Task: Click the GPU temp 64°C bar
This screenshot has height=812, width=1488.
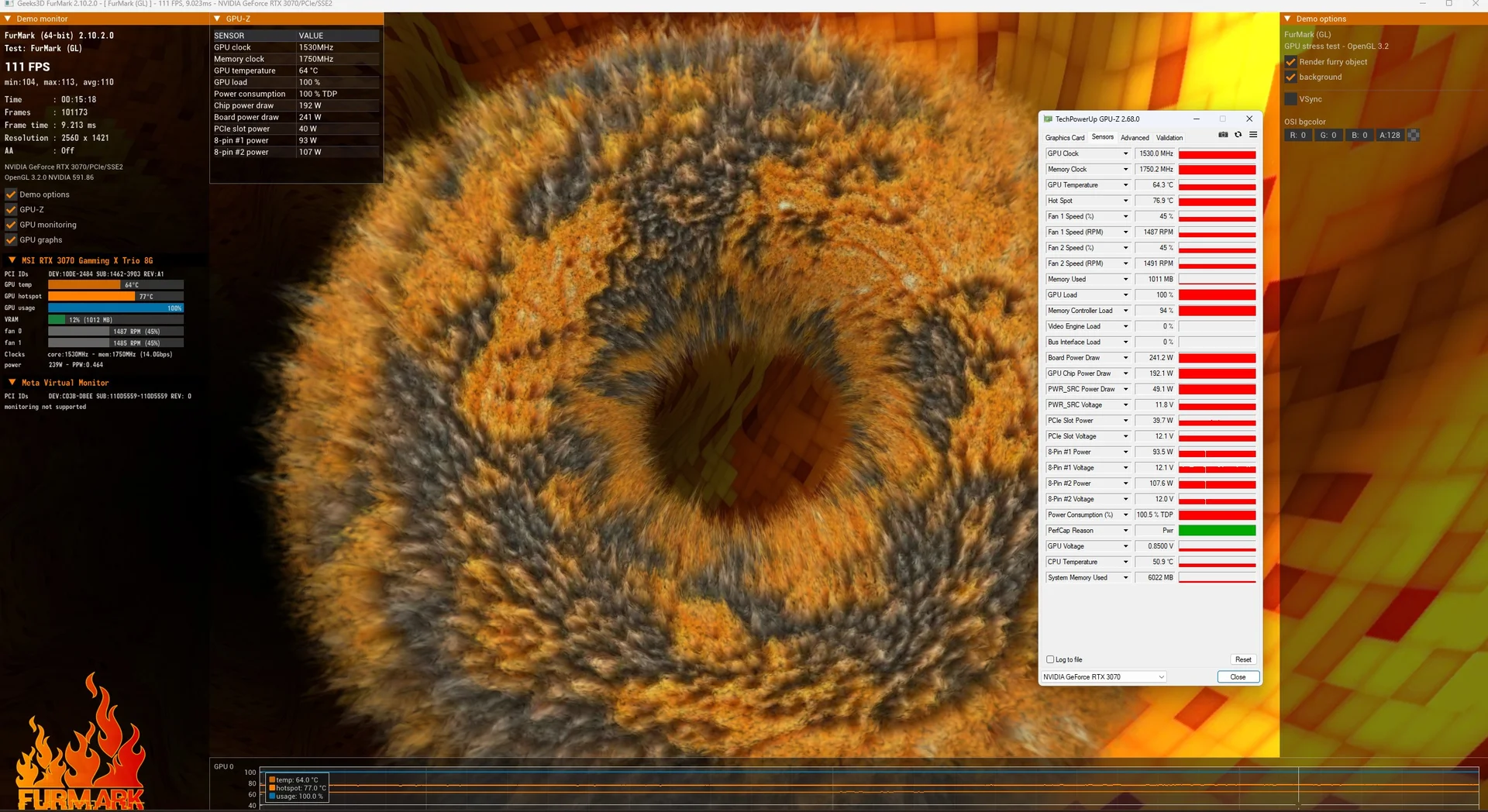Action: pyautogui.click(x=115, y=285)
